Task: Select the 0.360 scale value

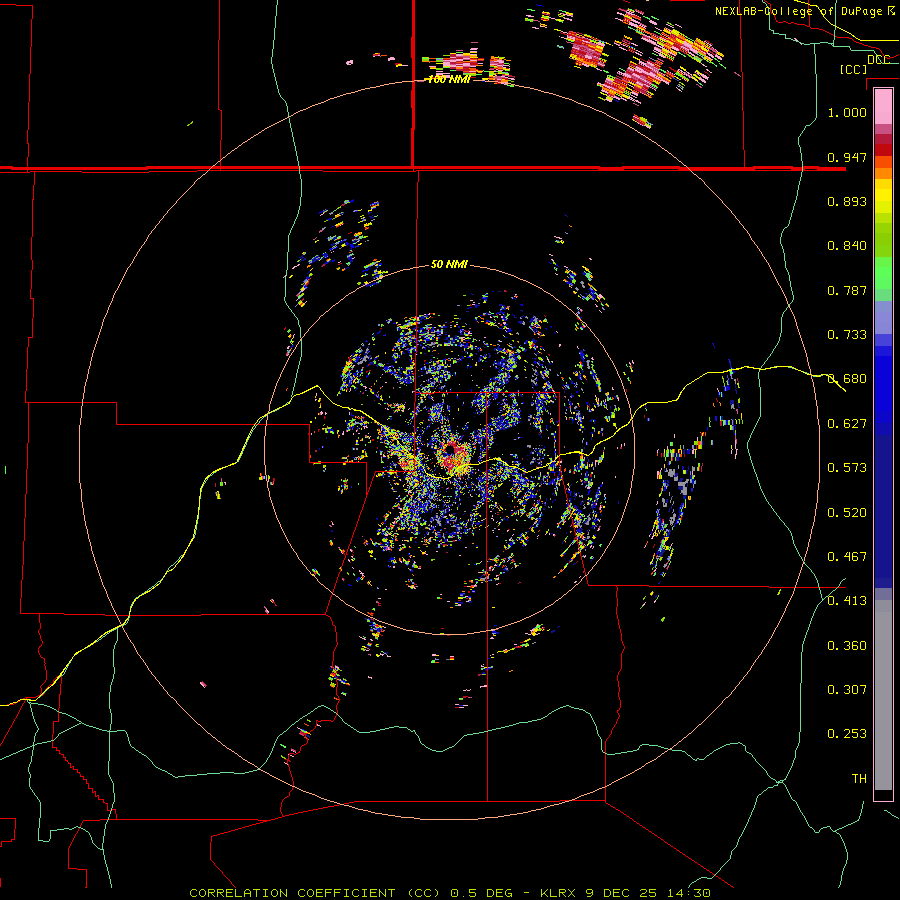Action: click(x=847, y=646)
